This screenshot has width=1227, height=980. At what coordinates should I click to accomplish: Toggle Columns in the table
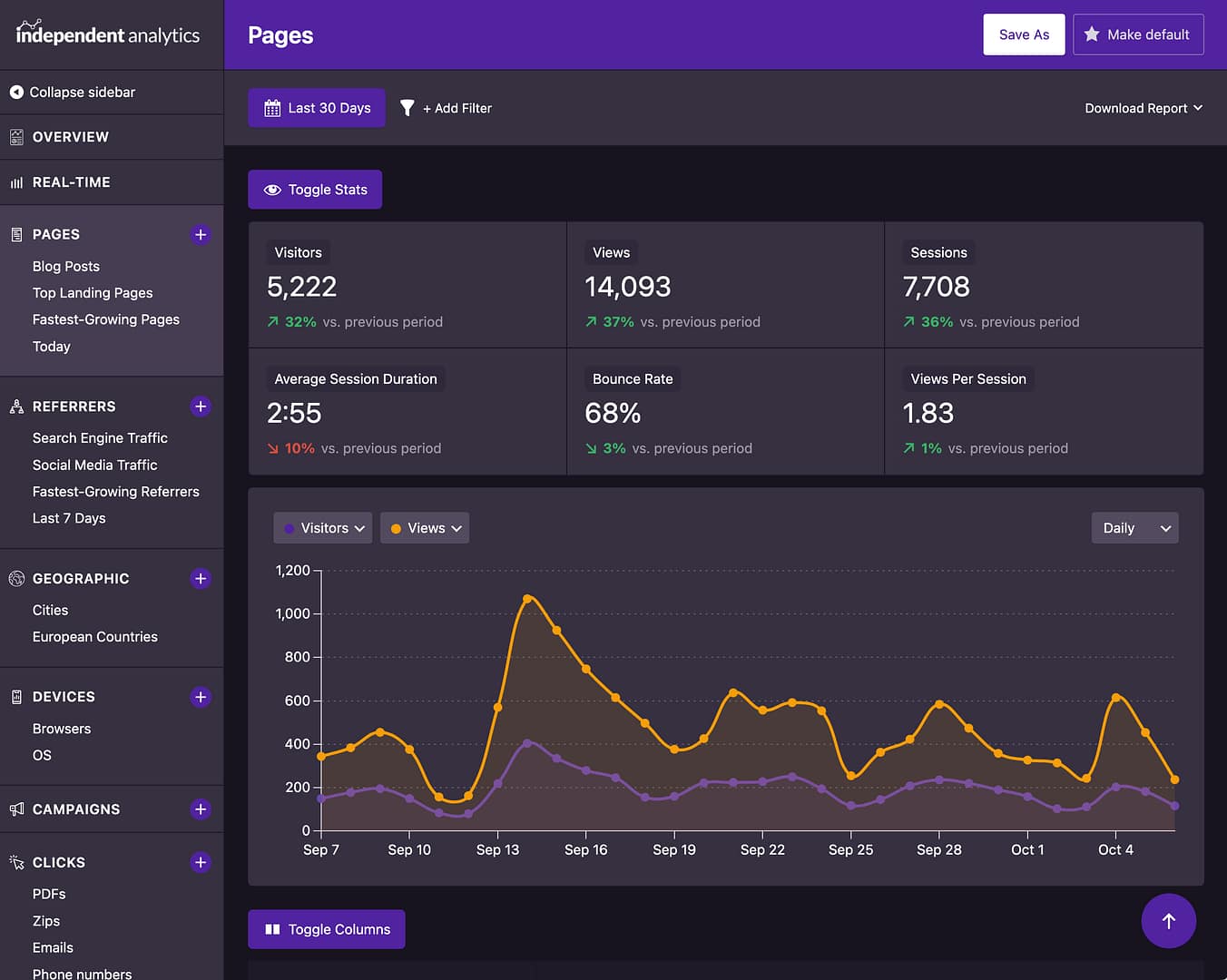[x=327, y=929]
